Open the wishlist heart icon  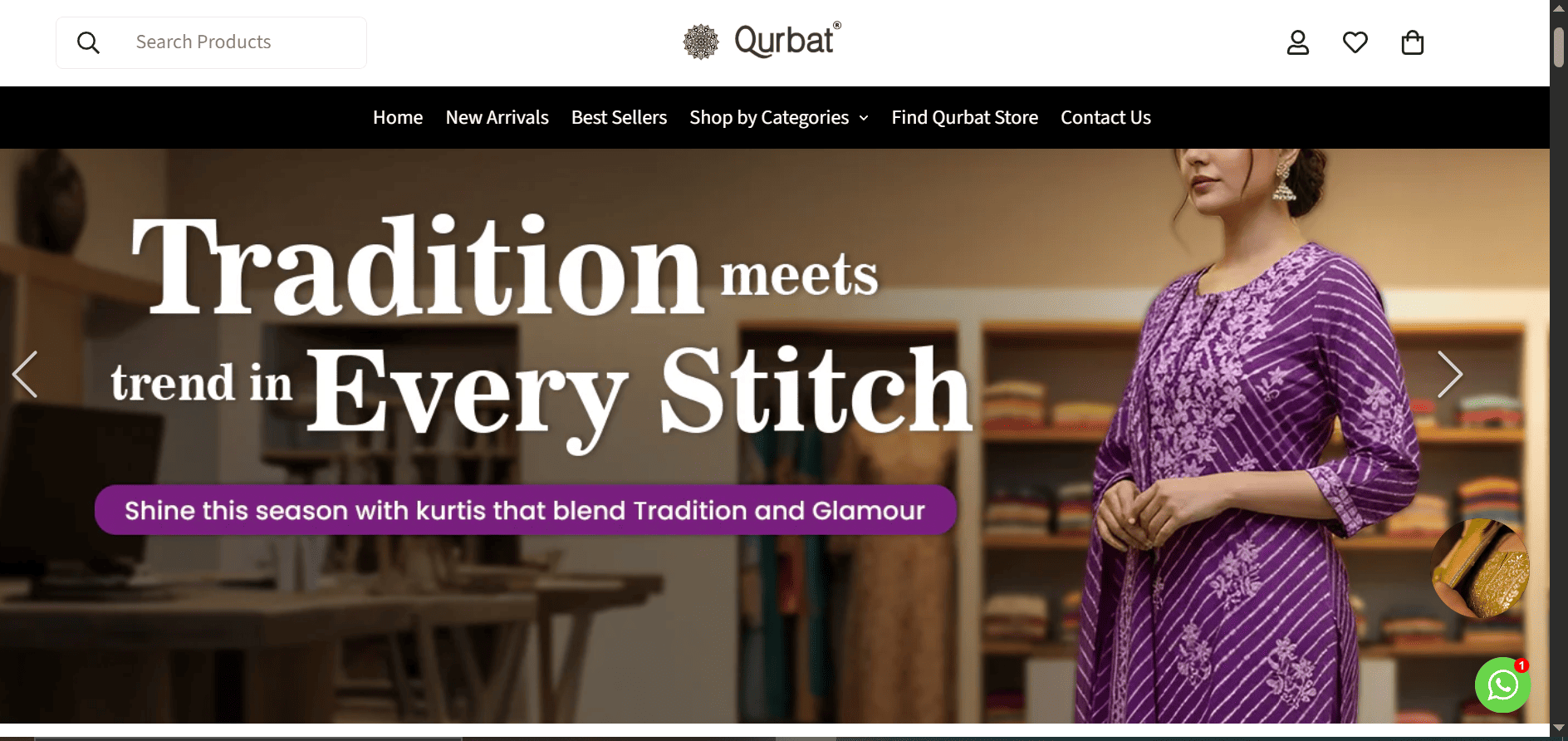[x=1355, y=42]
